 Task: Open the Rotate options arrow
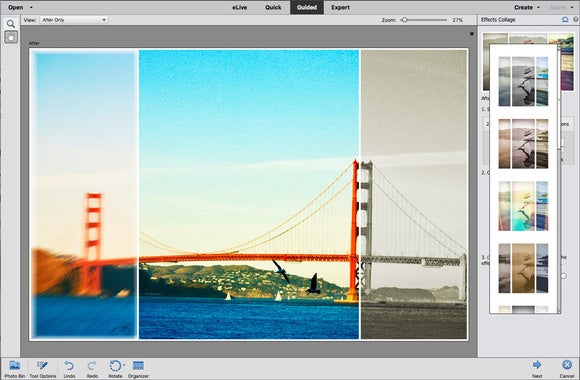[124, 365]
